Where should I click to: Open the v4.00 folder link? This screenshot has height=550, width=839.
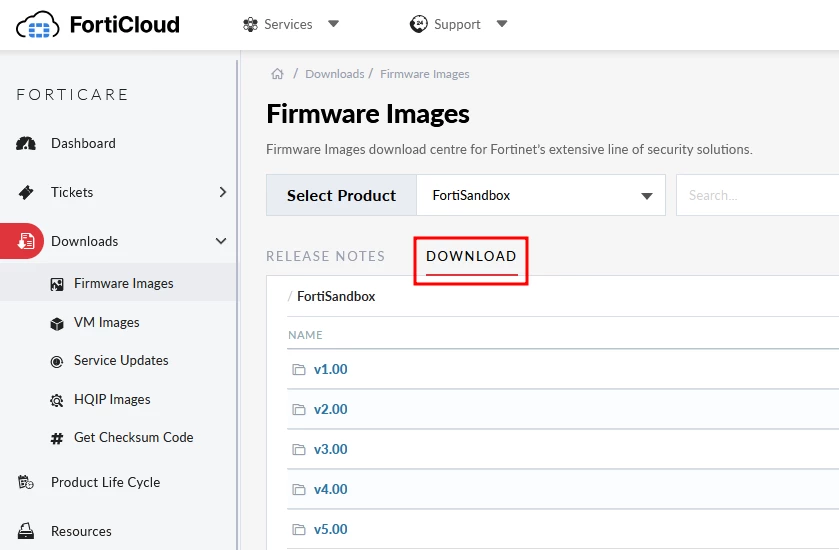tap(331, 490)
